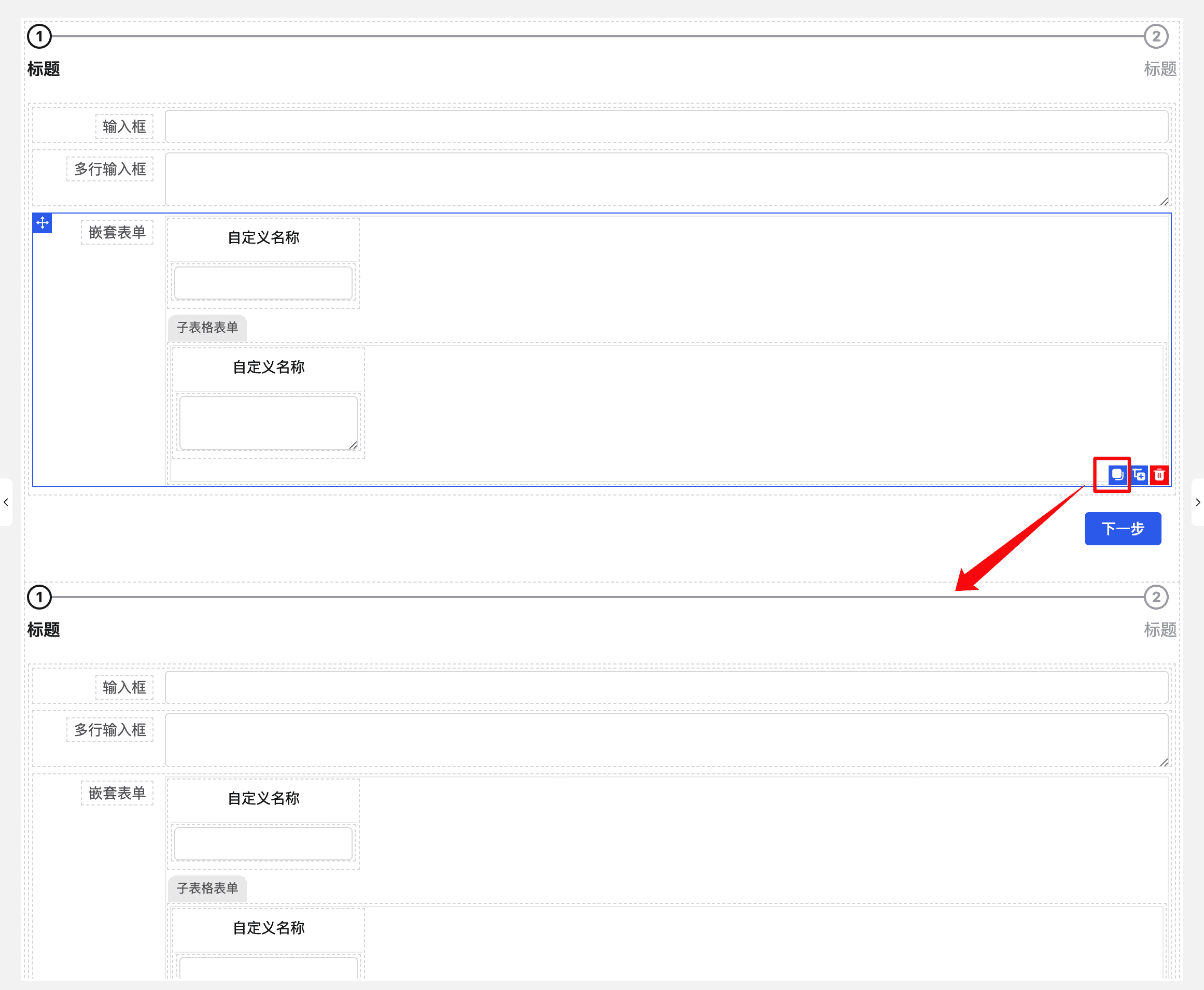The image size is (1204, 990).
Task: Click the lower 输入框 text field
Action: (666, 687)
